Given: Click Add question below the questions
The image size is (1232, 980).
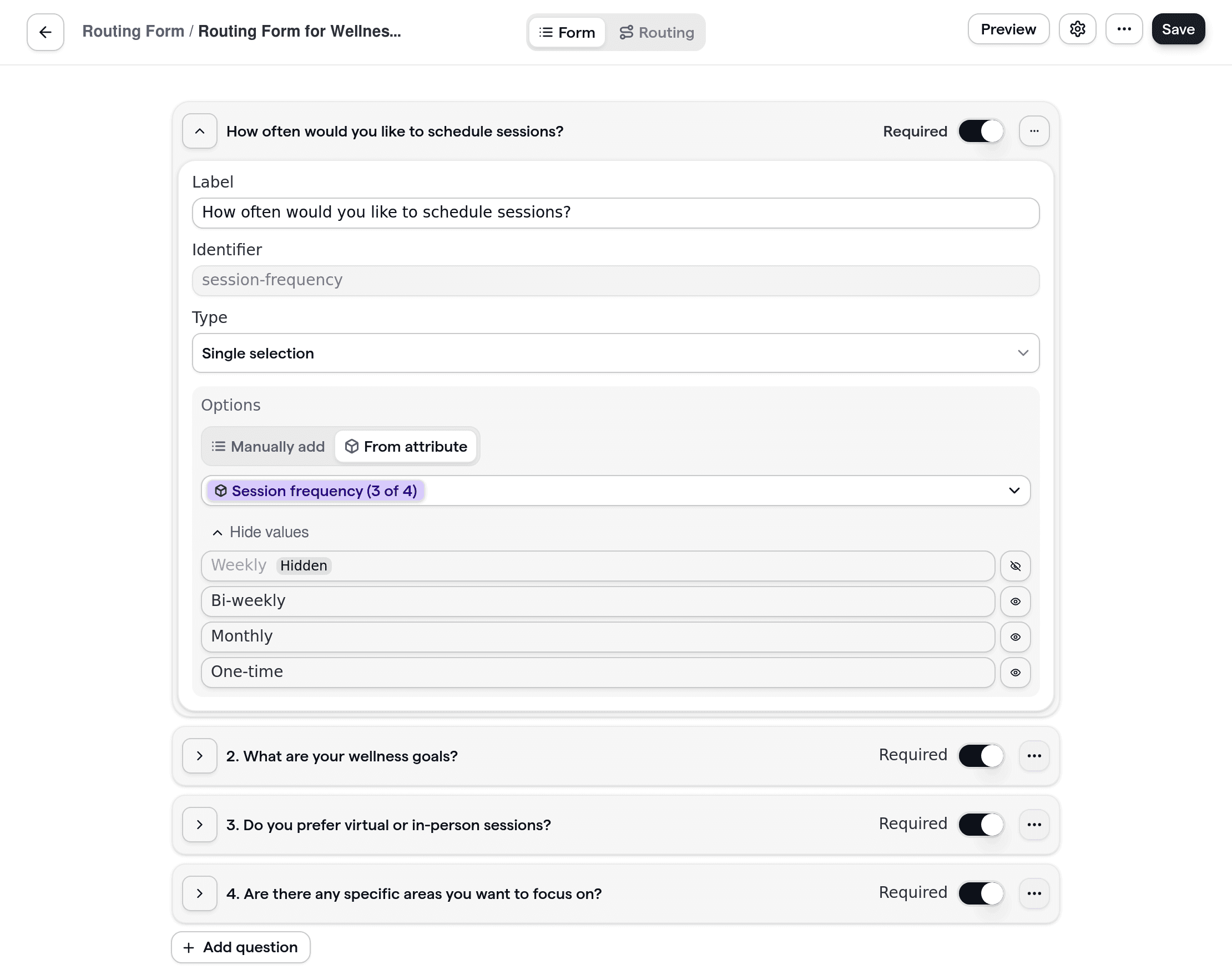Looking at the screenshot, I should click(x=240, y=947).
